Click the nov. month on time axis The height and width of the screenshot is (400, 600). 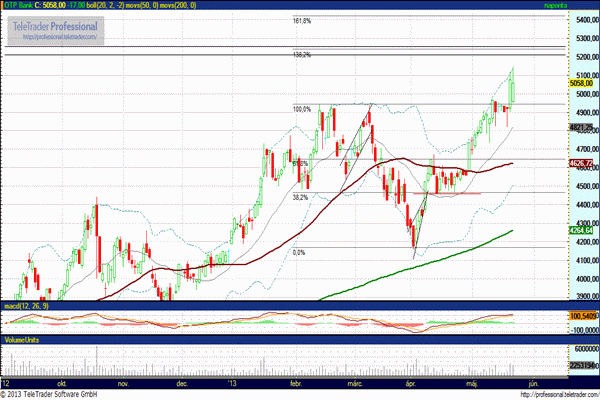(x=123, y=384)
